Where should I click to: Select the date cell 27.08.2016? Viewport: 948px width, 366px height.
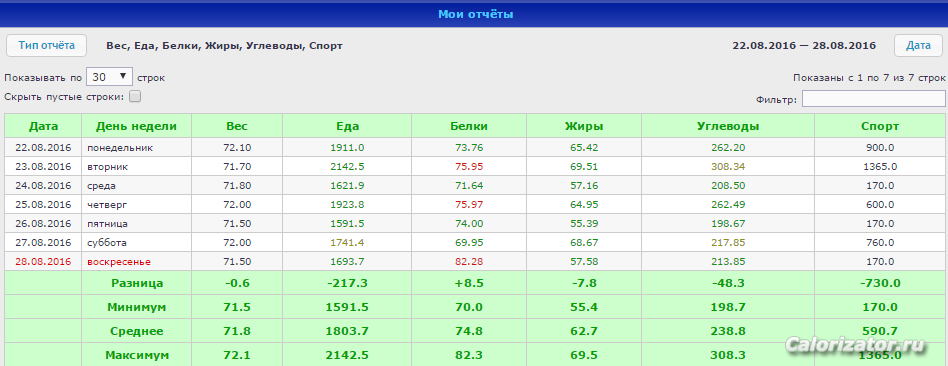44,243
